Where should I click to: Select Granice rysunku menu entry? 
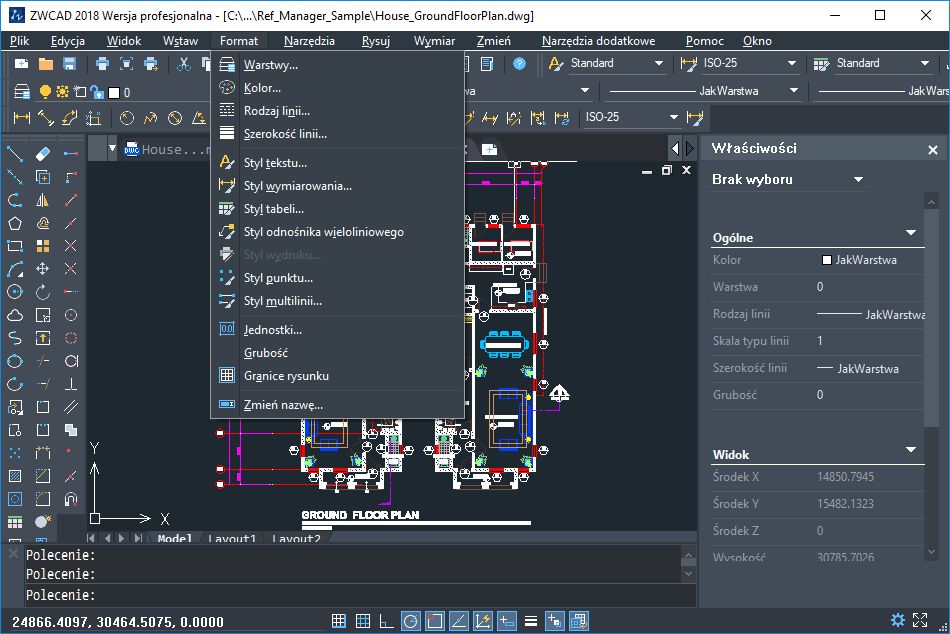coord(337,376)
